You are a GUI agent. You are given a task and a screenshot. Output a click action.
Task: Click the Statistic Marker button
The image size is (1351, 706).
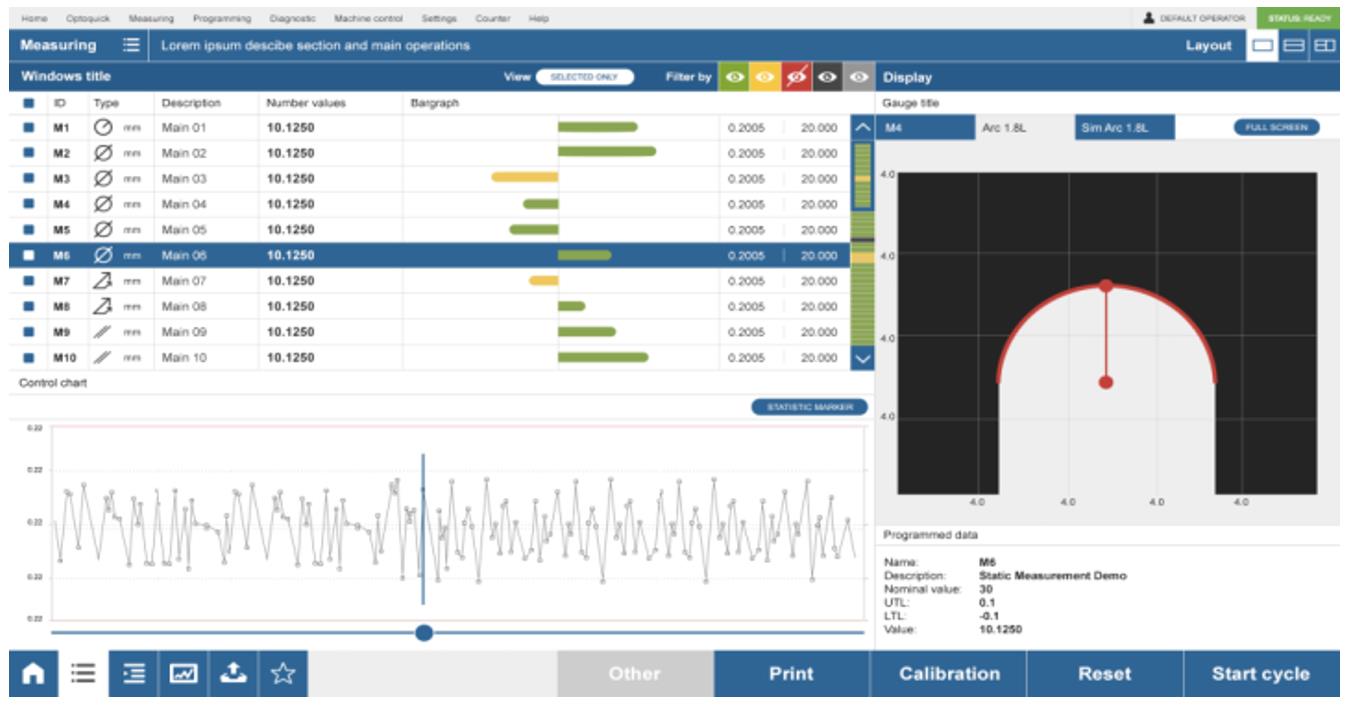809,407
